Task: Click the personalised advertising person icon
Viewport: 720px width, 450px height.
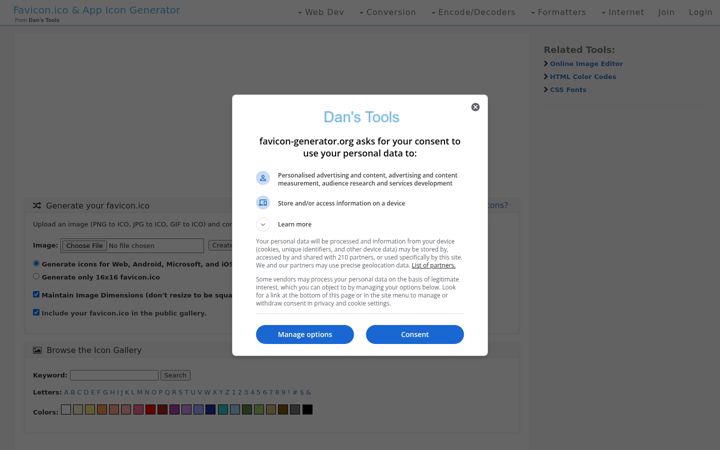Action: tap(263, 178)
